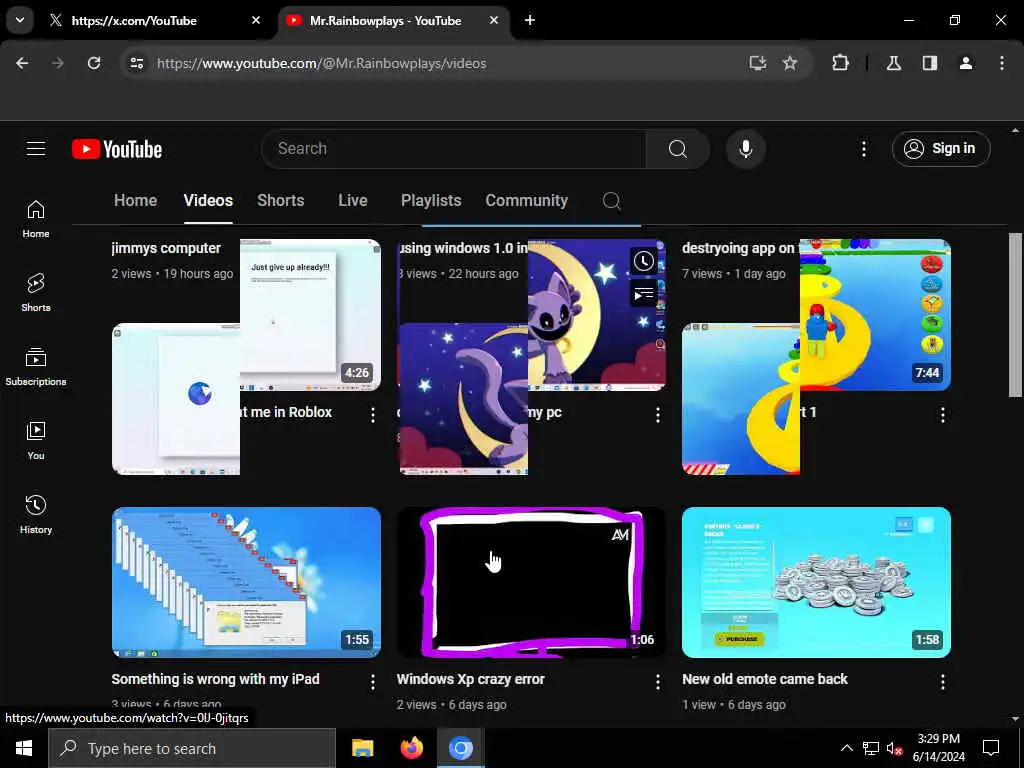The height and width of the screenshot is (768, 1024).
Task: Open the Live channel tab
Action: coord(353,200)
